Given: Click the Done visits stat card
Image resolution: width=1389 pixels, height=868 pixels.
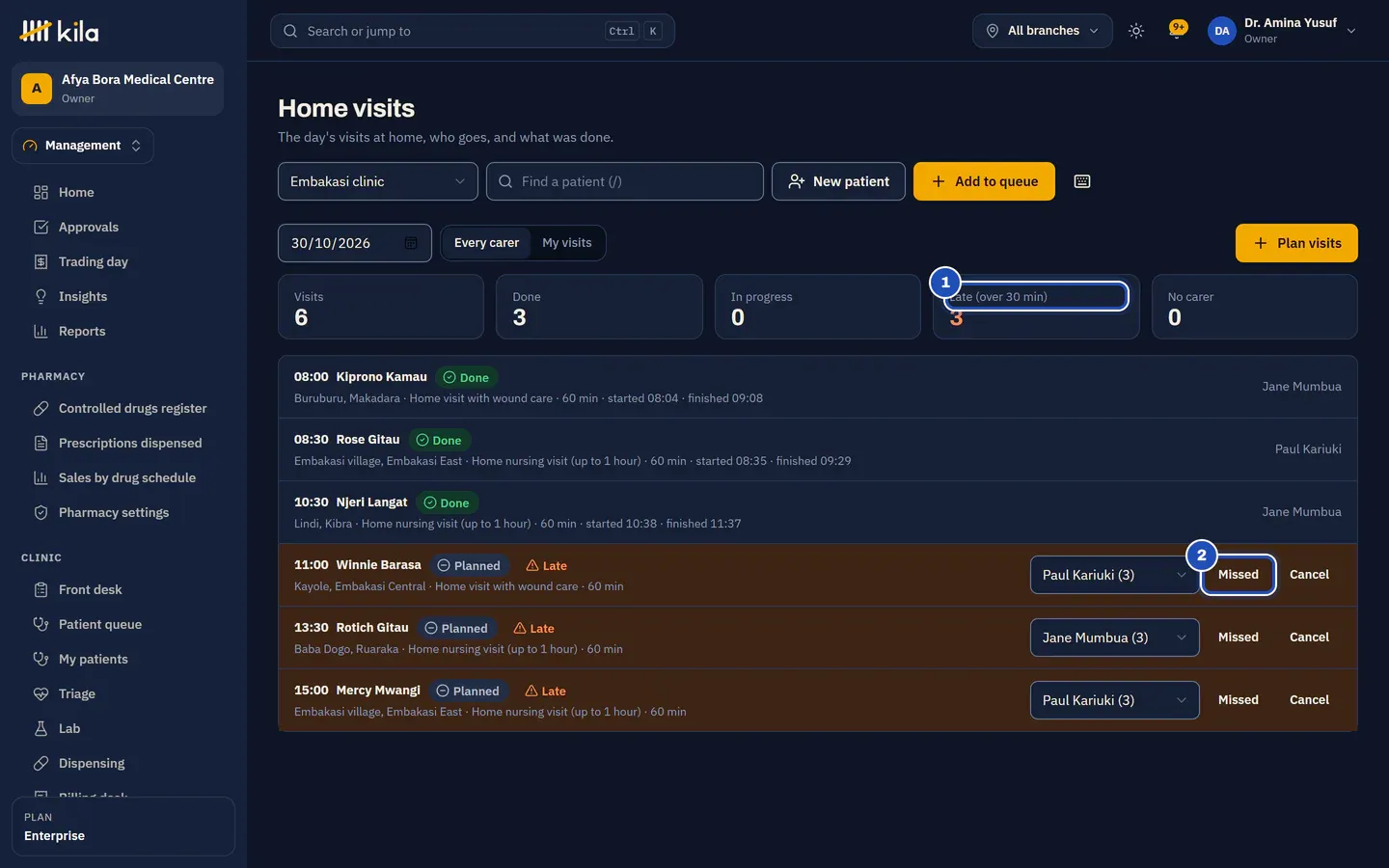Looking at the screenshot, I should pyautogui.click(x=599, y=307).
